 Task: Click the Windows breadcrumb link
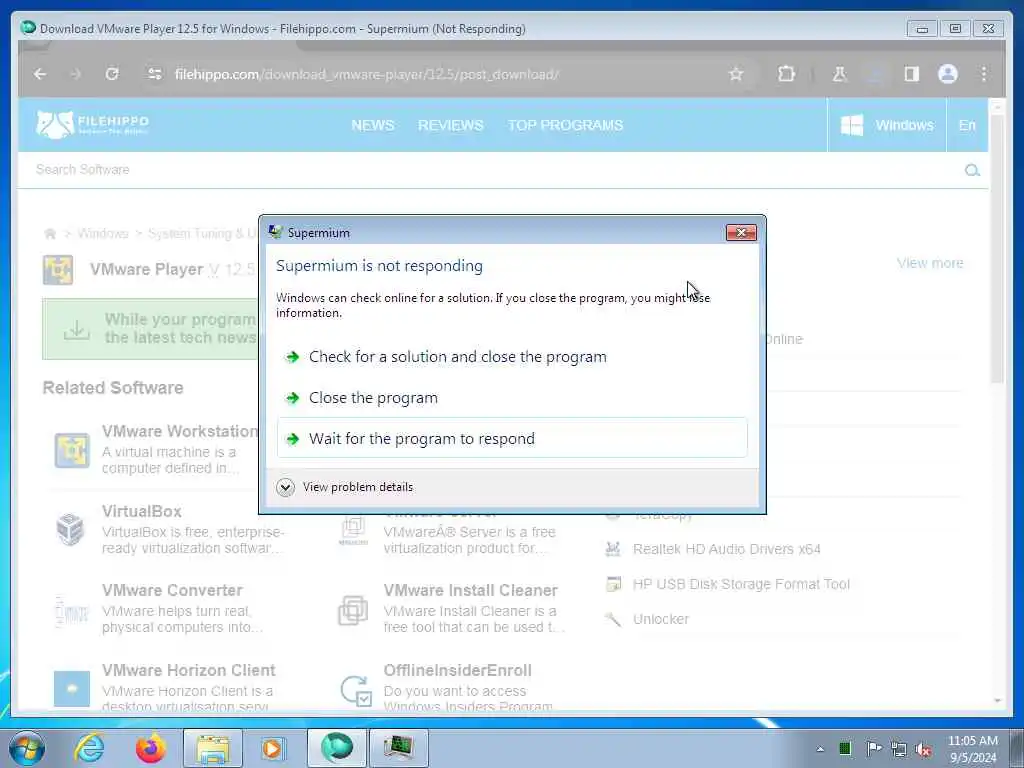pyautogui.click(x=103, y=234)
